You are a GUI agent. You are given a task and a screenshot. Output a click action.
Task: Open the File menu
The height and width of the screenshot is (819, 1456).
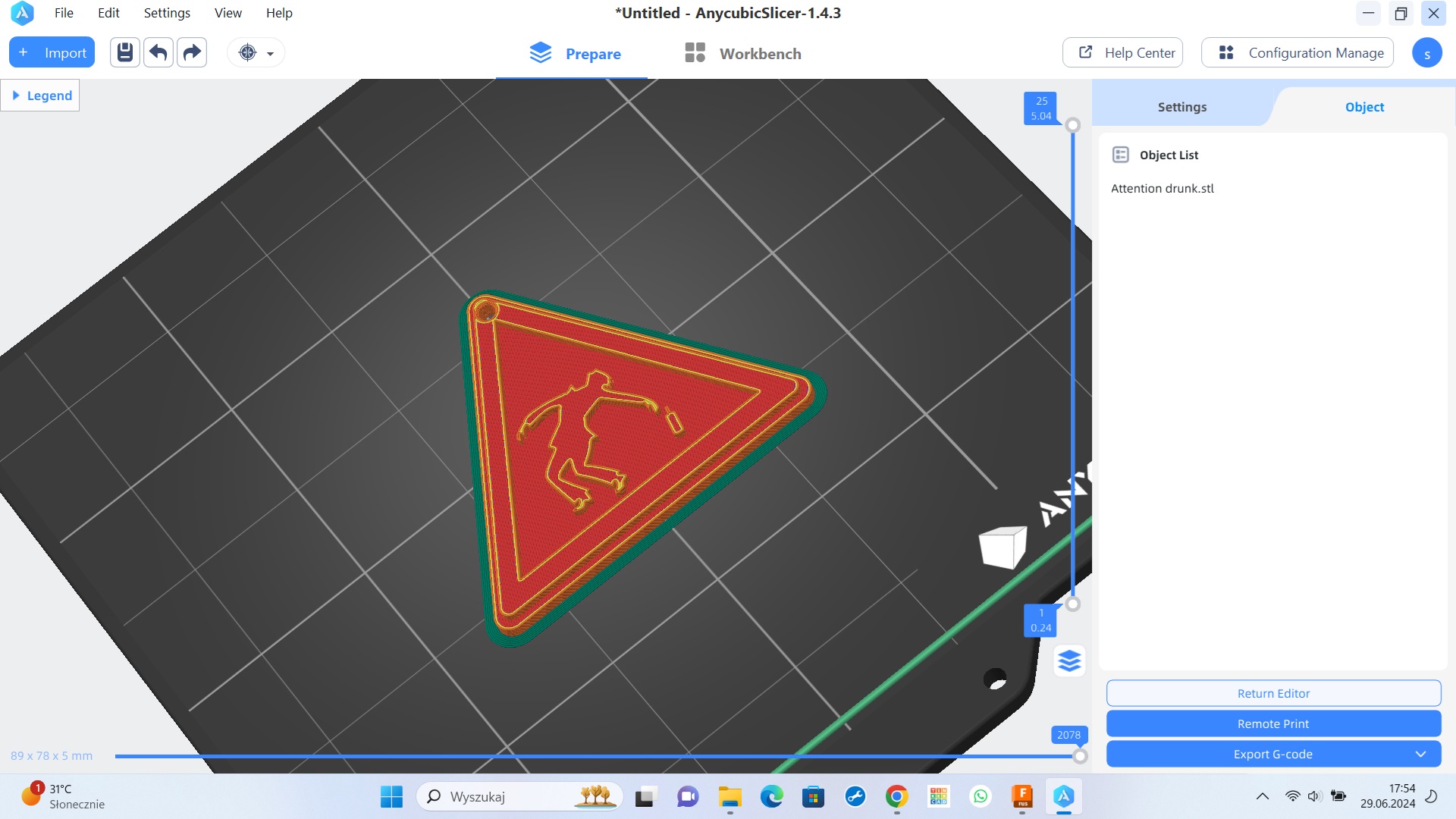coord(64,13)
